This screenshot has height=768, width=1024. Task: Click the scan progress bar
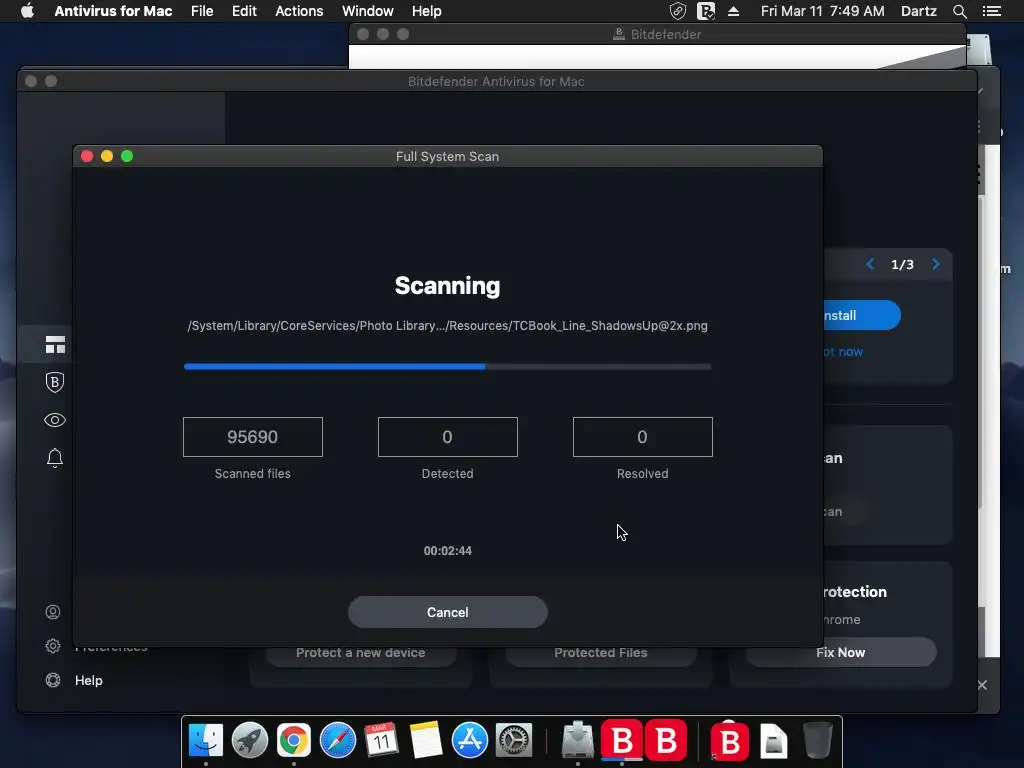click(447, 367)
